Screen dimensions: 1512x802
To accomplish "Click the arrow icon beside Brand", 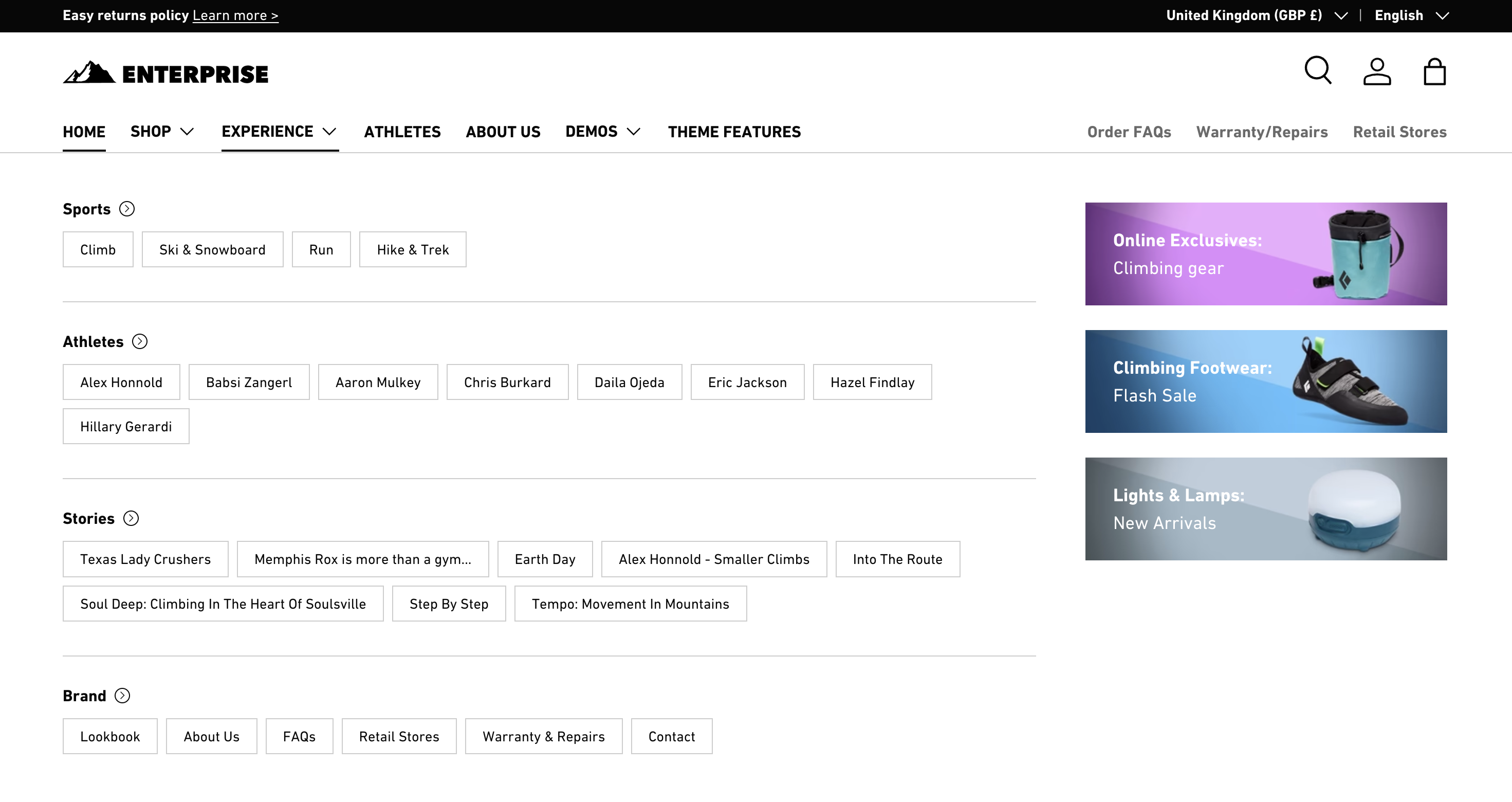I will coord(122,696).
